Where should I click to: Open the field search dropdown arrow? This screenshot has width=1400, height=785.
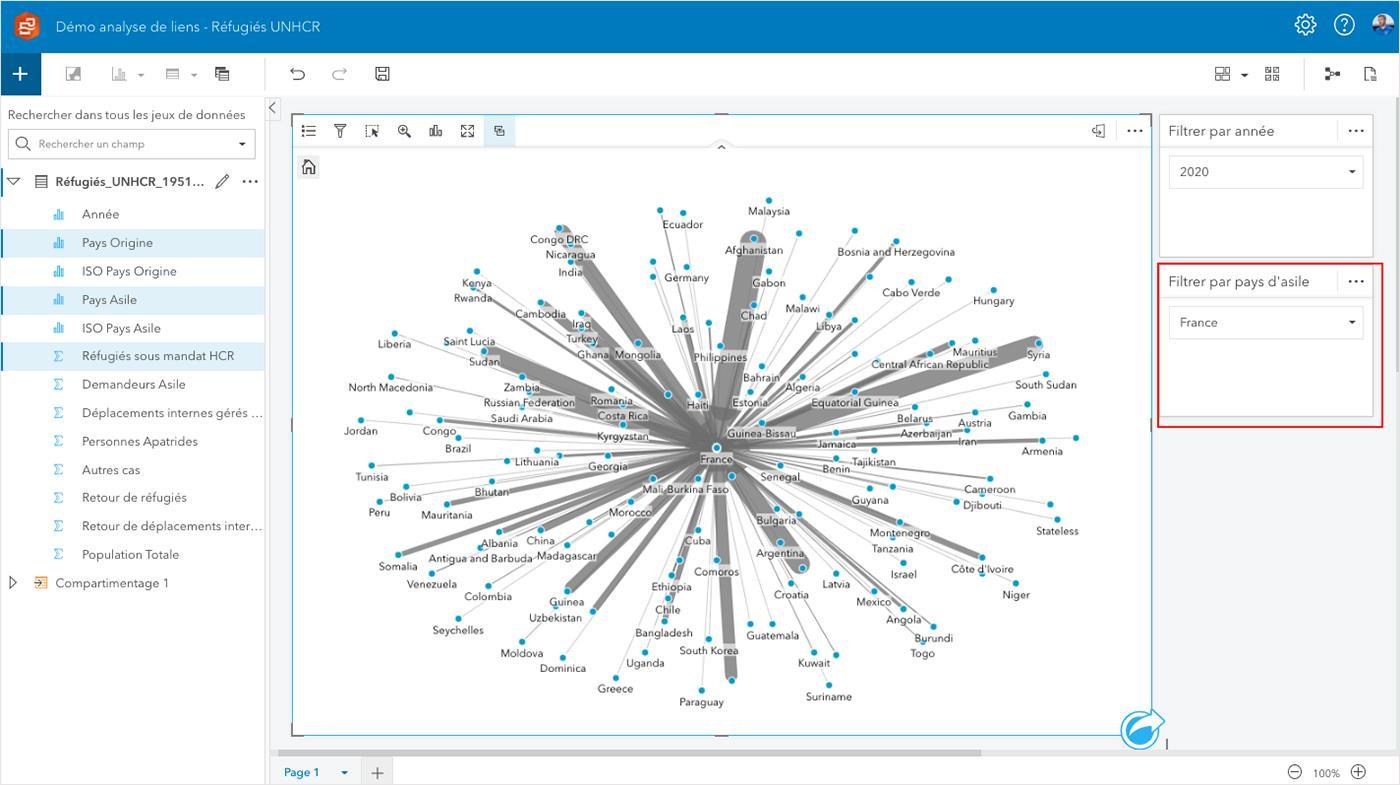[242, 144]
